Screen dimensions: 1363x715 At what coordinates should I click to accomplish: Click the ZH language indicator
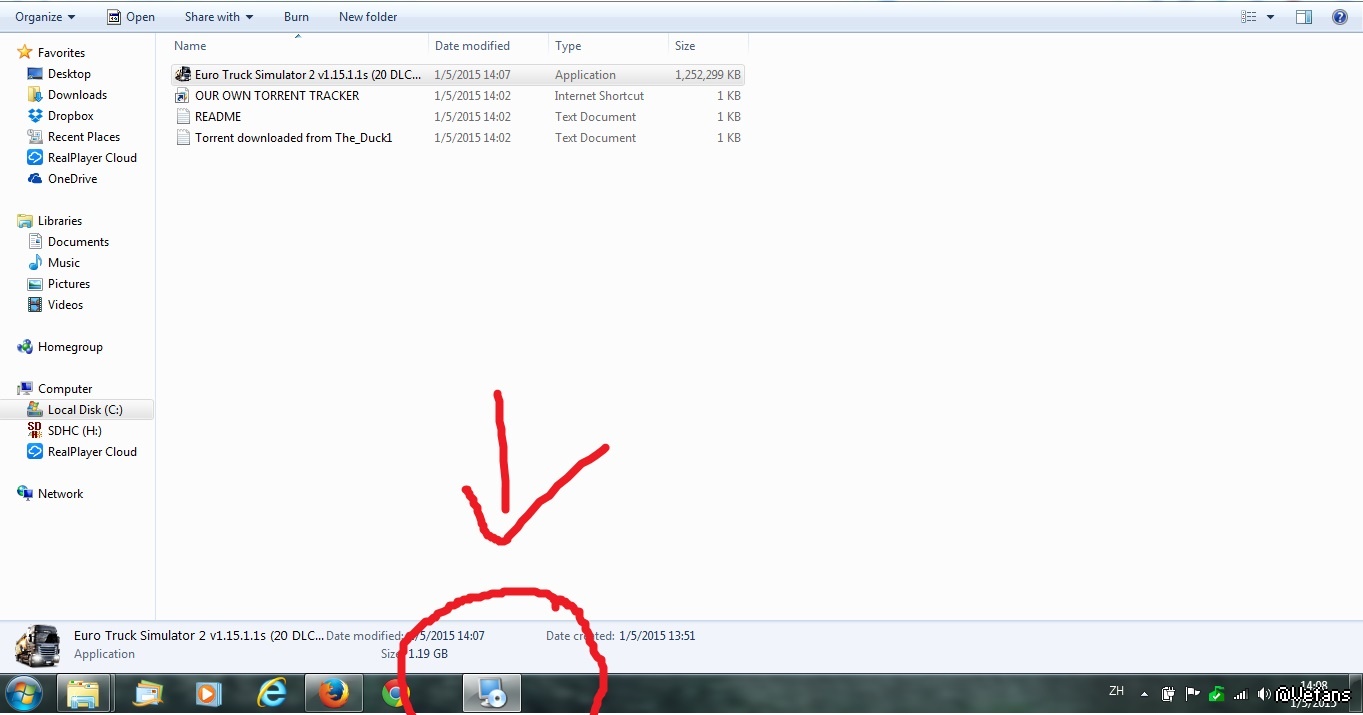click(x=1117, y=691)
